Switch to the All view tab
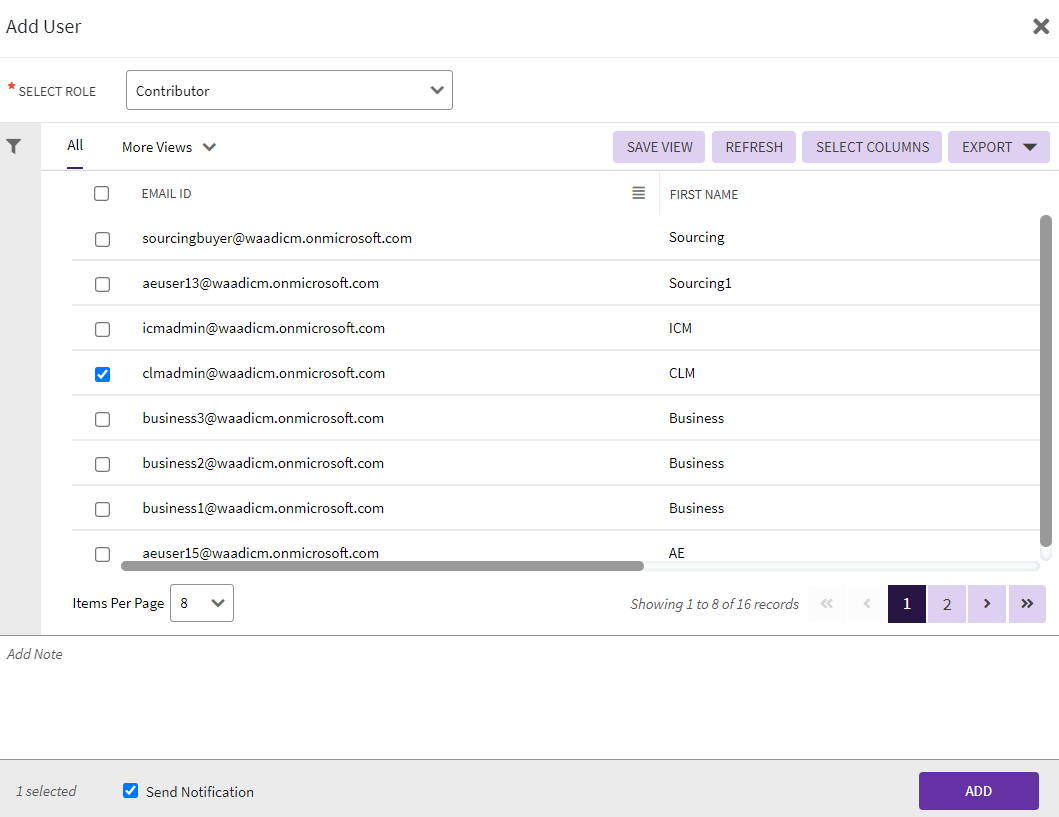1059x817 pixels. (75, 145)
